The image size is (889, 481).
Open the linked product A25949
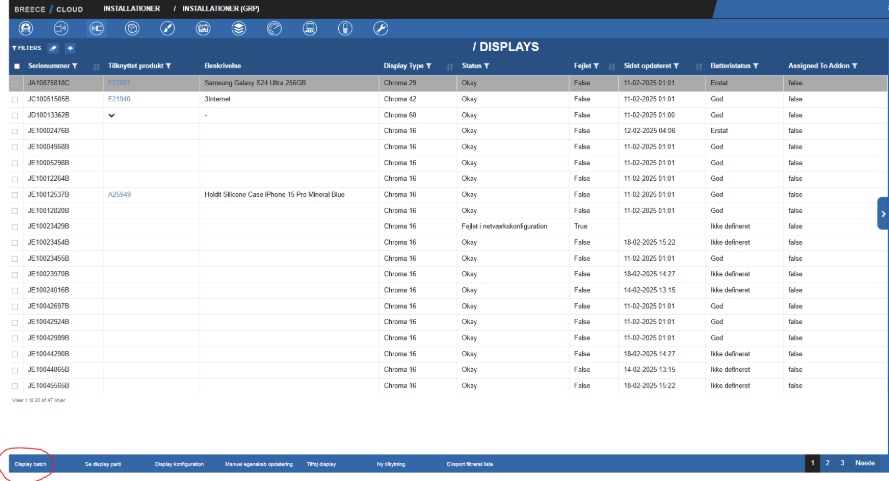tap(119, 195)
